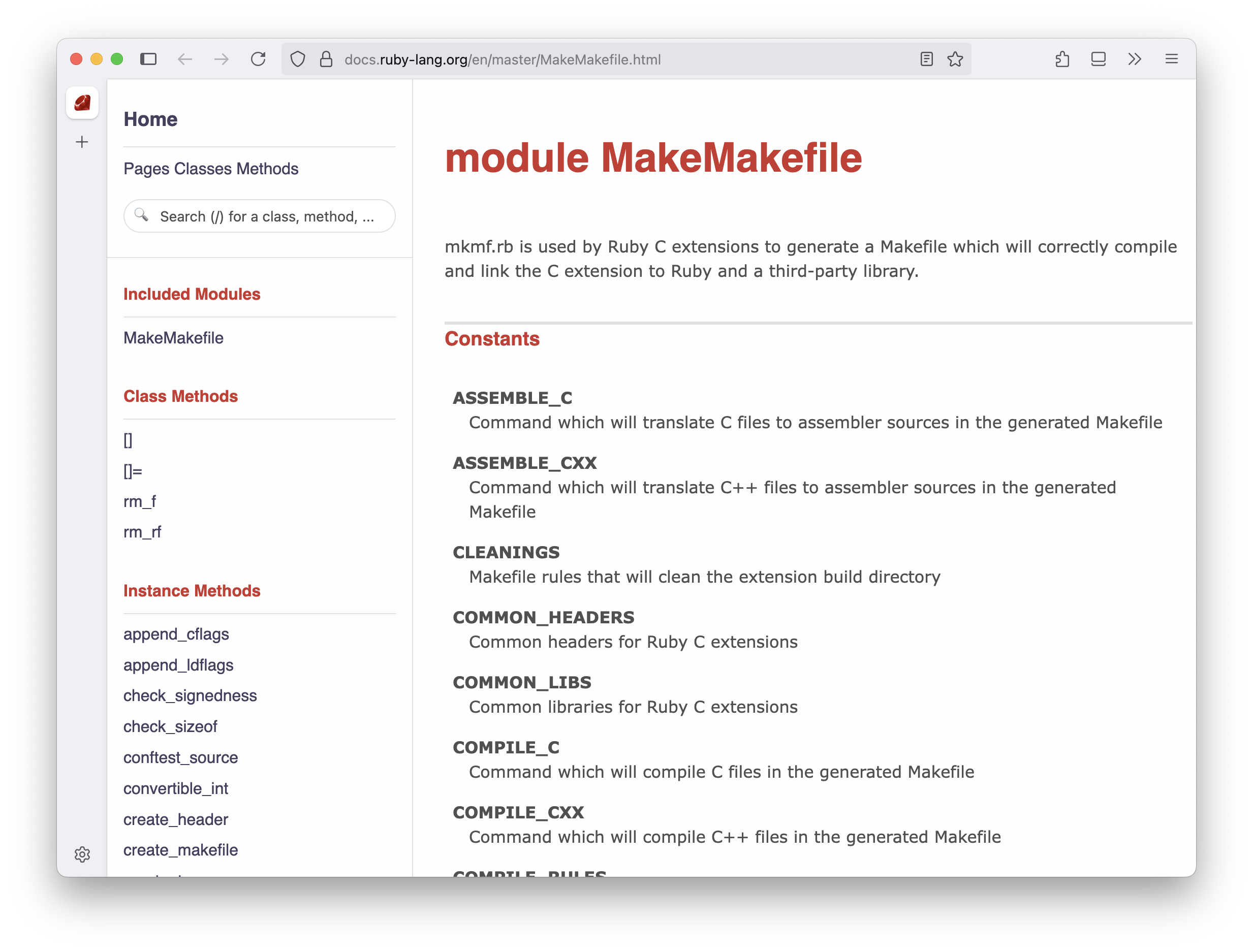
Task: Open the tracking protection shield icon
Action: 297,59
